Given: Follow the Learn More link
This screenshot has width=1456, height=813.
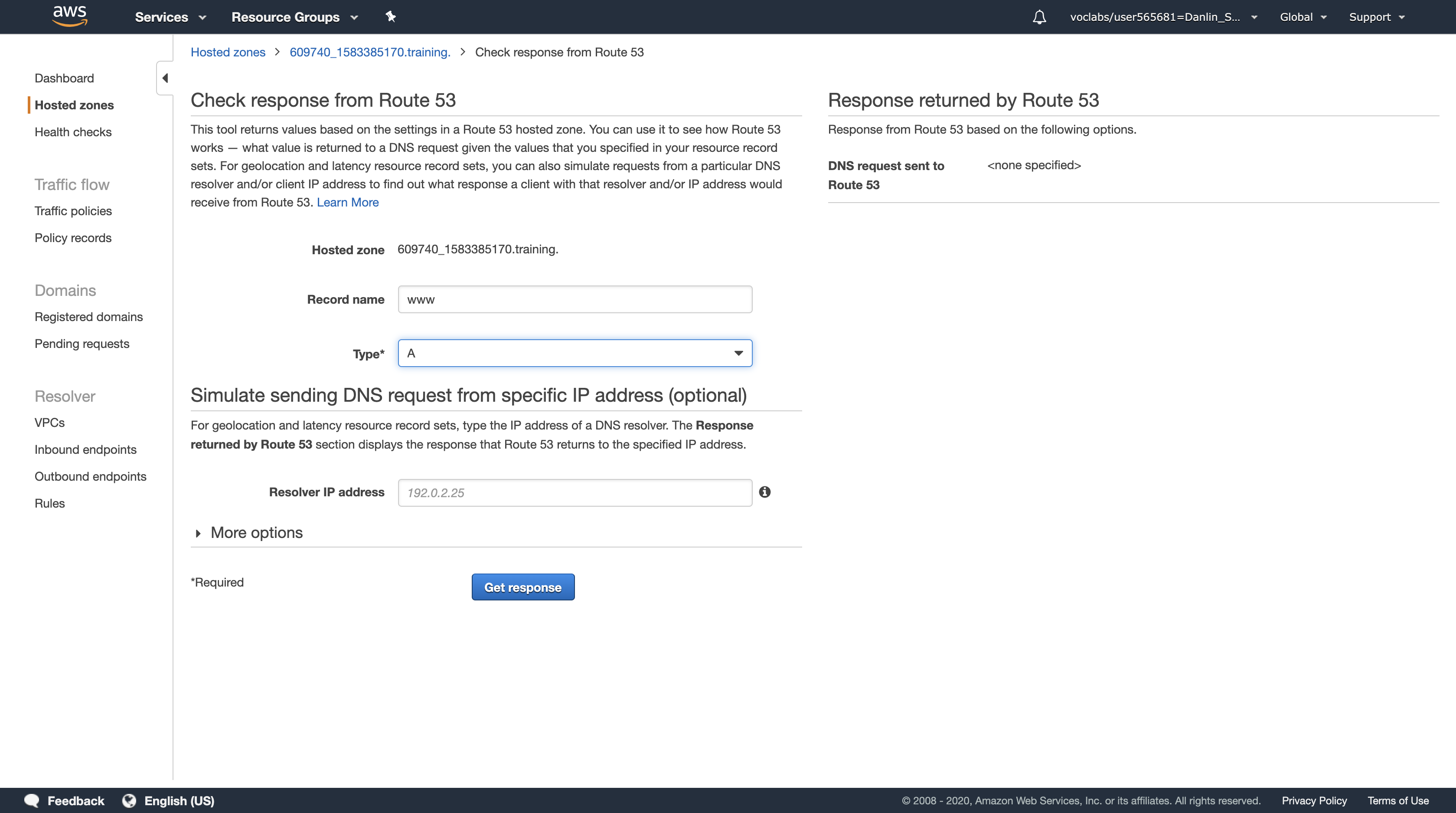Looking at the screenshot, I should tap(348, 203).
